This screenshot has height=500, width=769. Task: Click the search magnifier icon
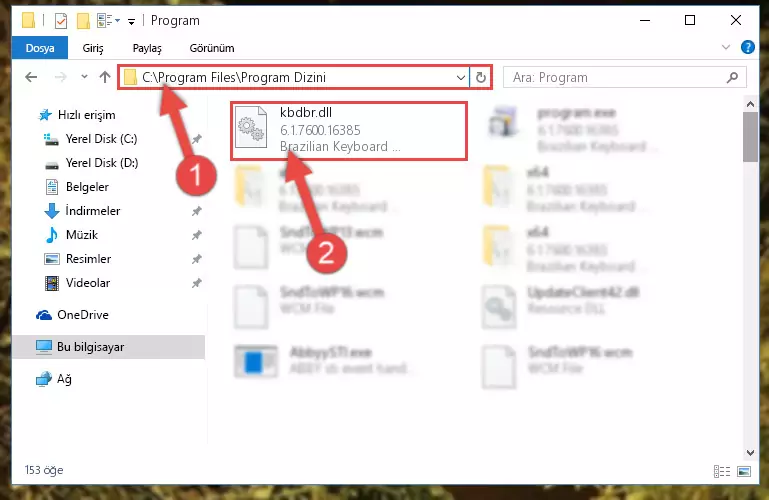[732, 77]
